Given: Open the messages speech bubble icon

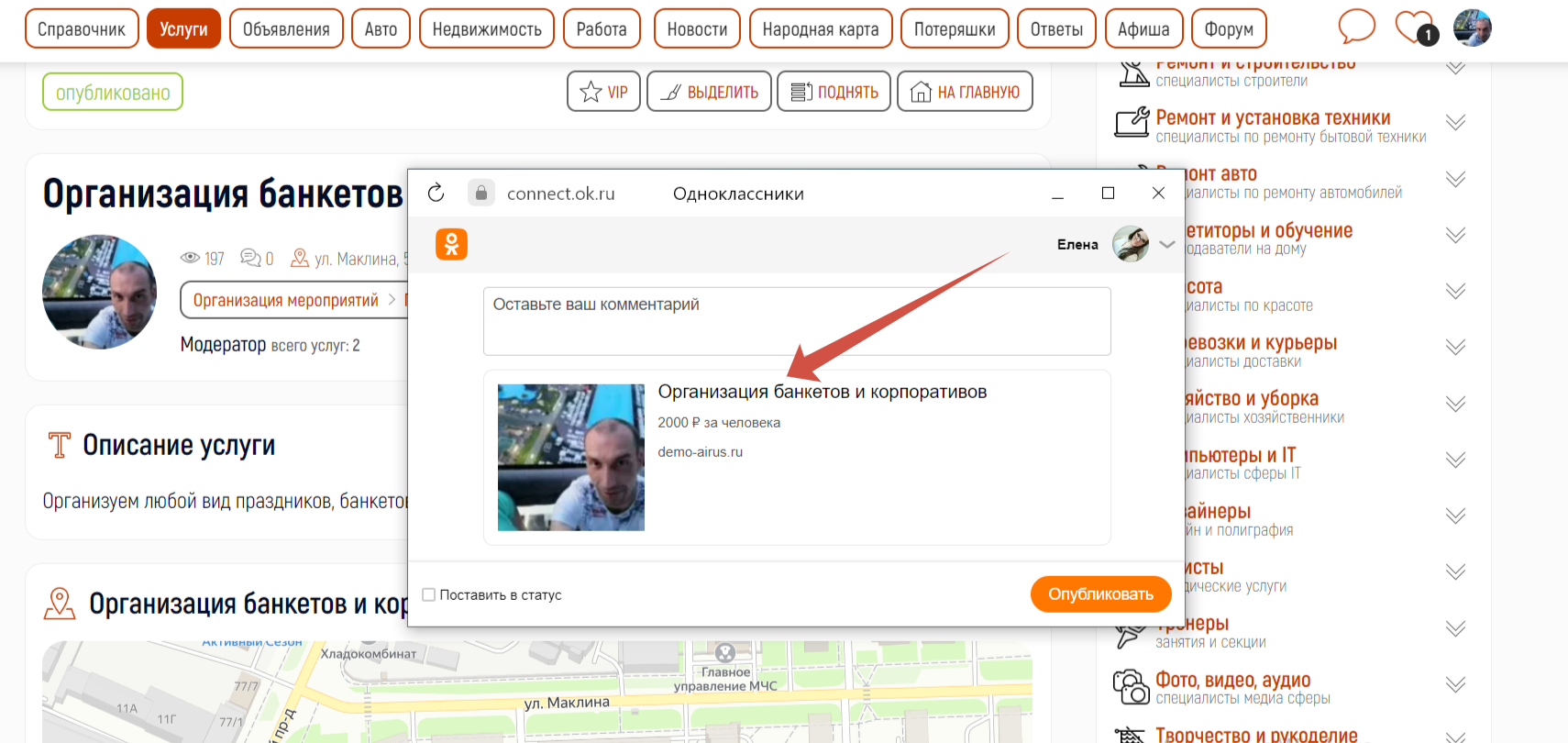Looking at the screenshot, I should click(1356, 27).
